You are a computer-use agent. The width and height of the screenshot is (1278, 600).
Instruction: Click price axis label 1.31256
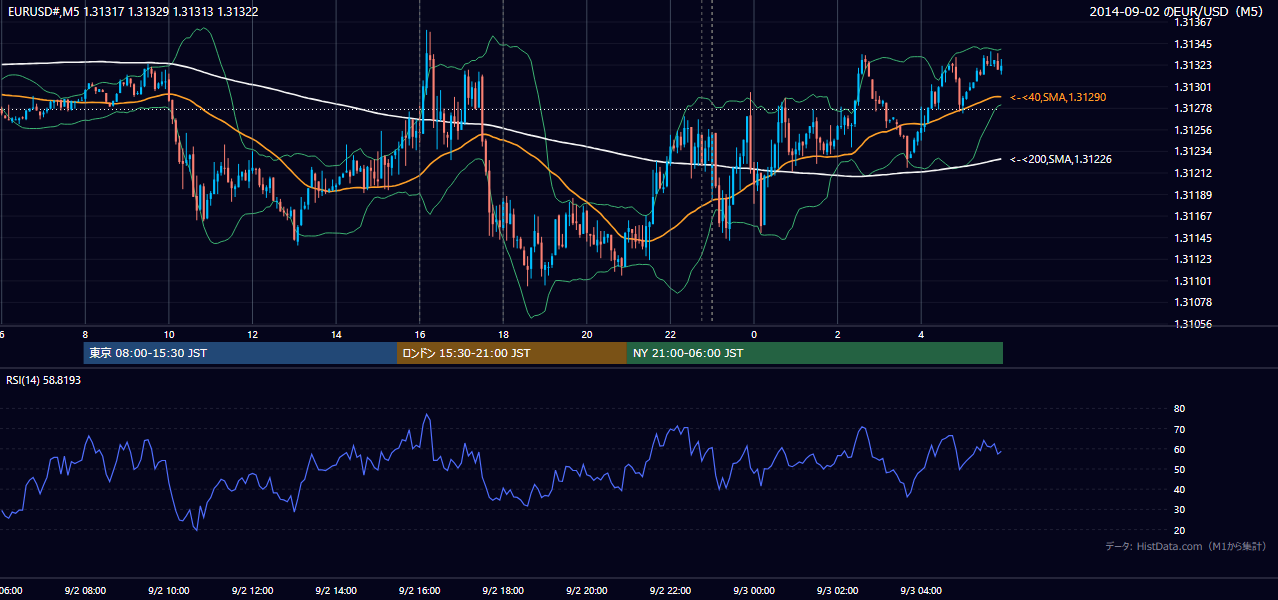pyautogui.click(x=1193, y=130)
